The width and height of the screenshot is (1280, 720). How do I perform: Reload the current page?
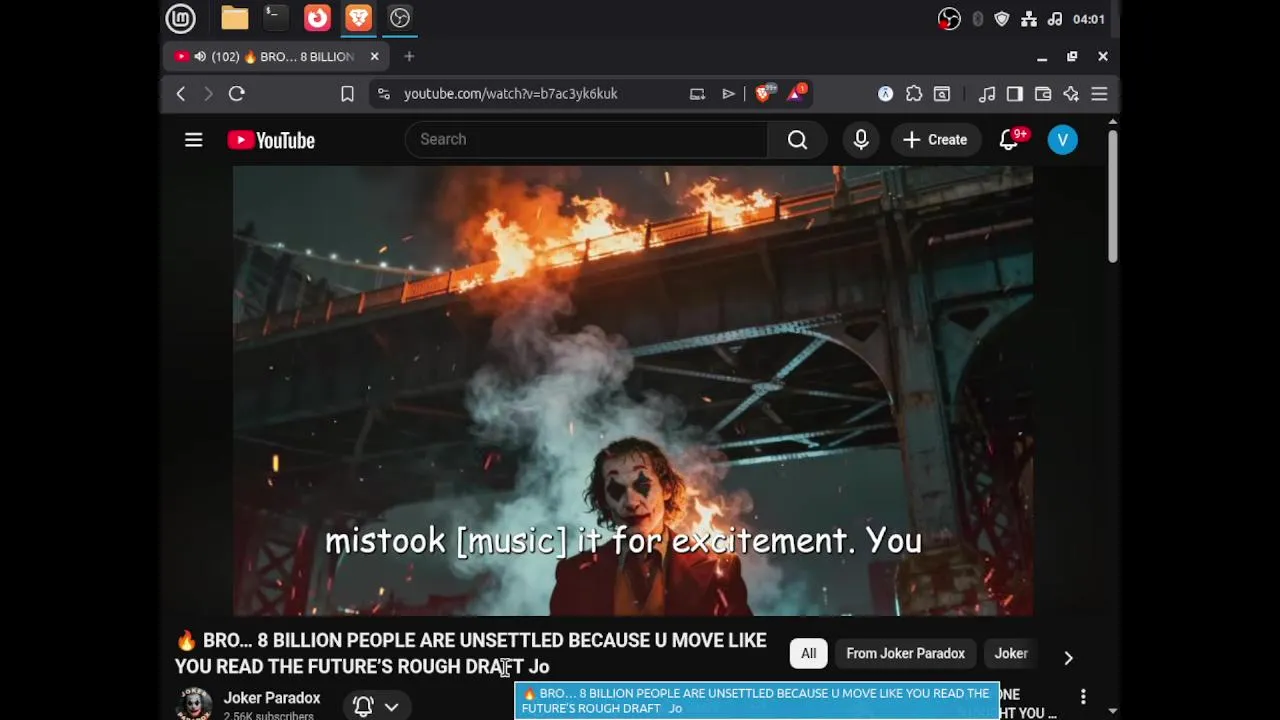[x=237, y=94]
